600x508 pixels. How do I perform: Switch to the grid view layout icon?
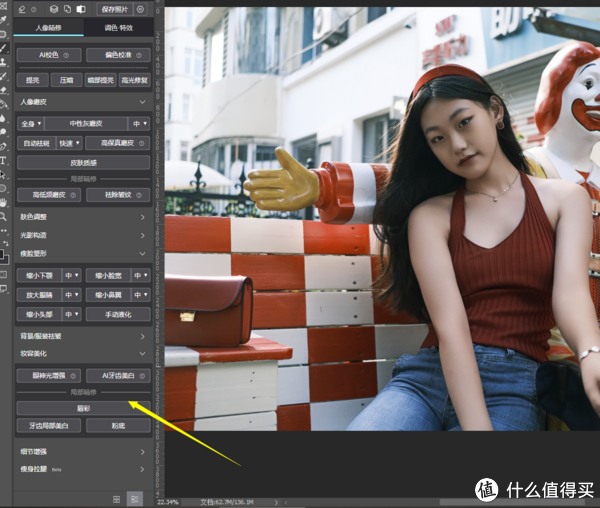click(x=117, y=498)
